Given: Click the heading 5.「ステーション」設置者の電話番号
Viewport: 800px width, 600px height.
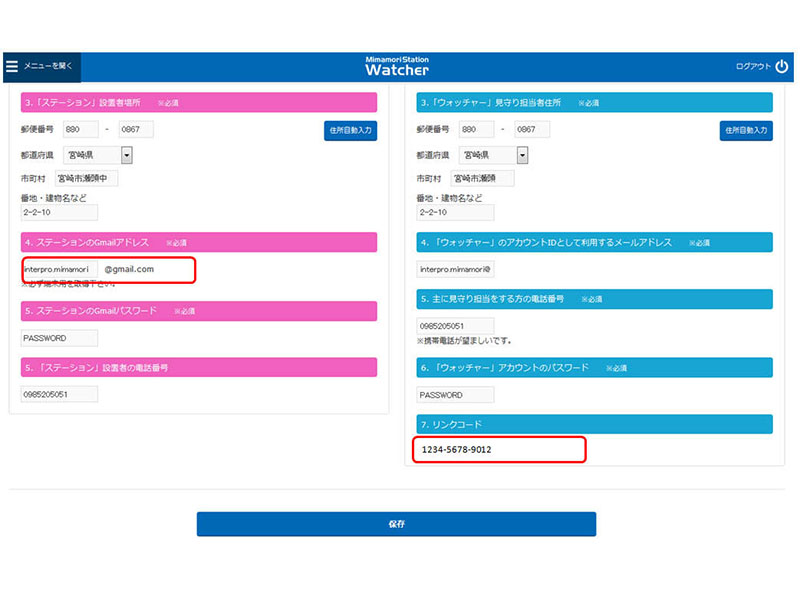Looking at the screenshot, I should coord(199,367).
